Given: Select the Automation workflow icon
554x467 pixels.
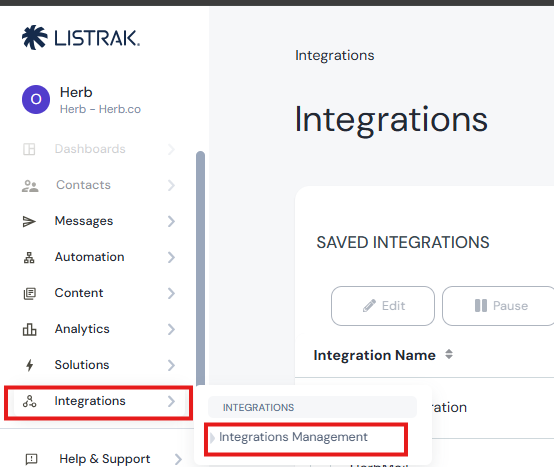Looking at the screenshot, I should (x=29, y=258).
